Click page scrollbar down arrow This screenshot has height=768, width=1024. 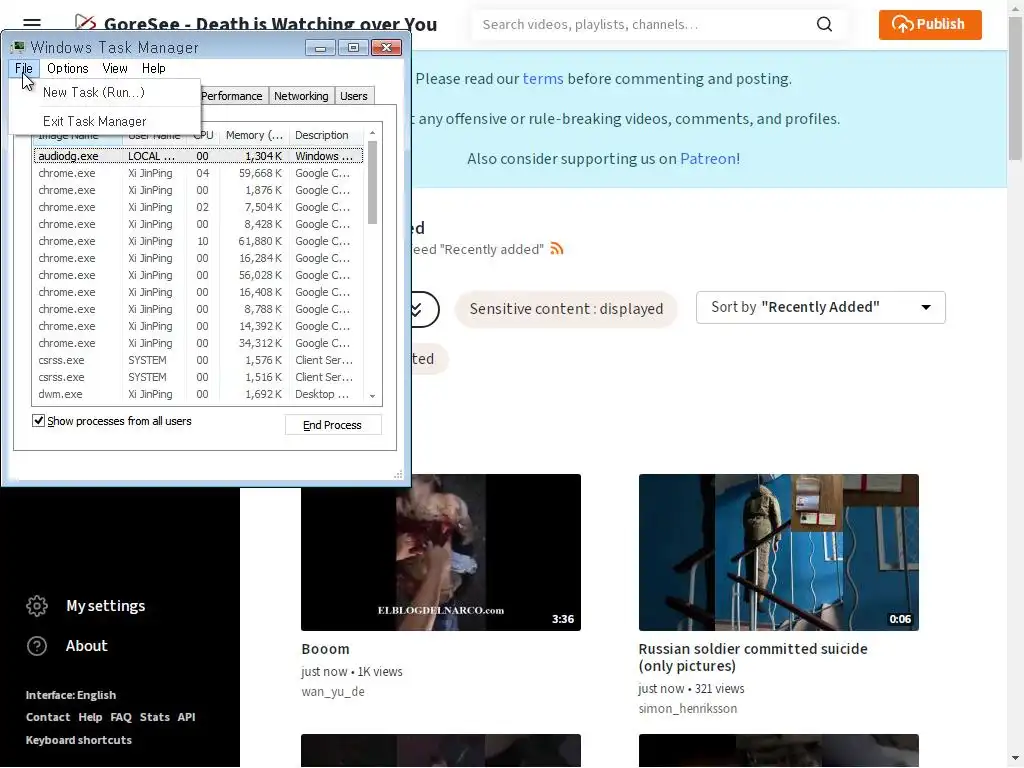(x=1016, y=758)
